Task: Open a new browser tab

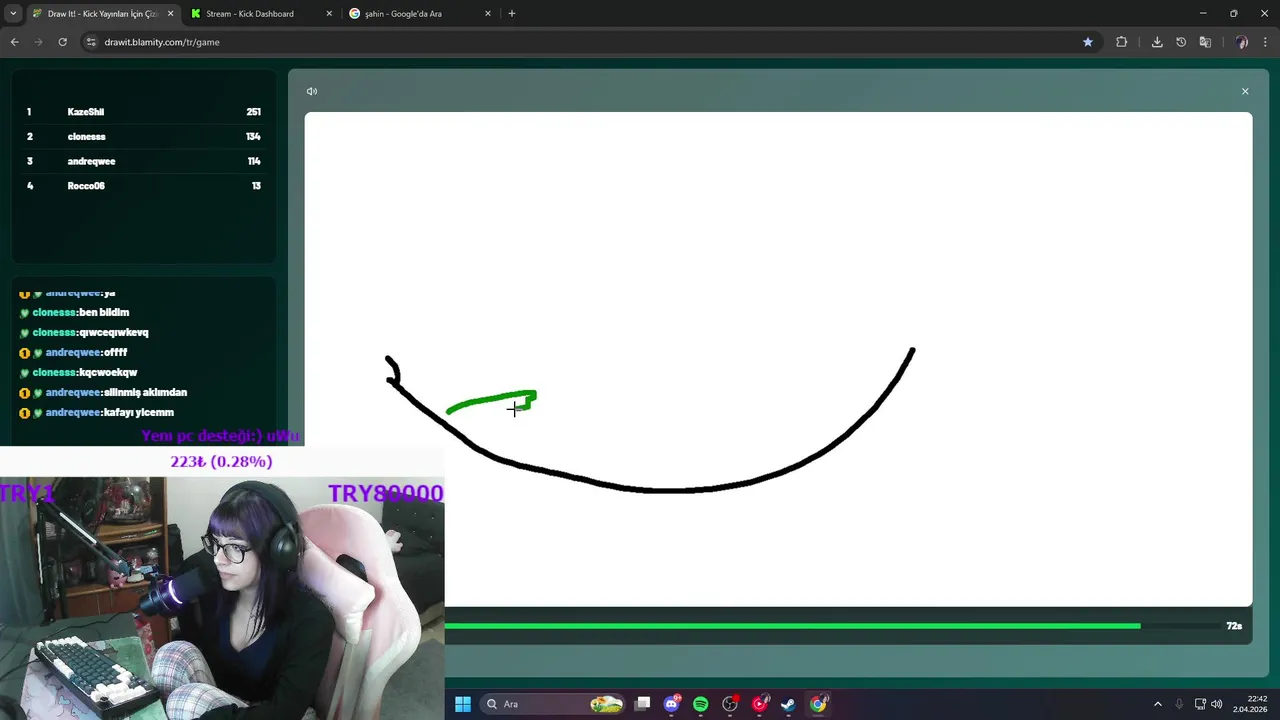Action: coord(512,14)
